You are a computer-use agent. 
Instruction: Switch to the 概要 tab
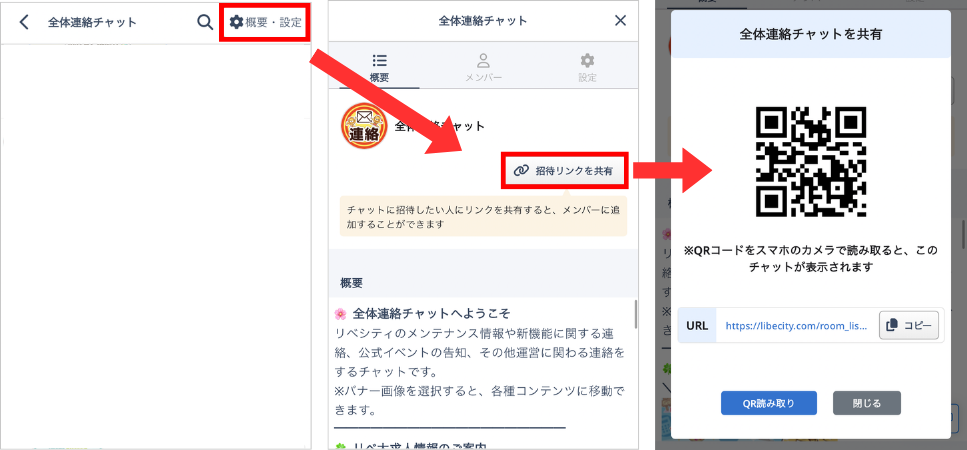(x=380, y=67)
